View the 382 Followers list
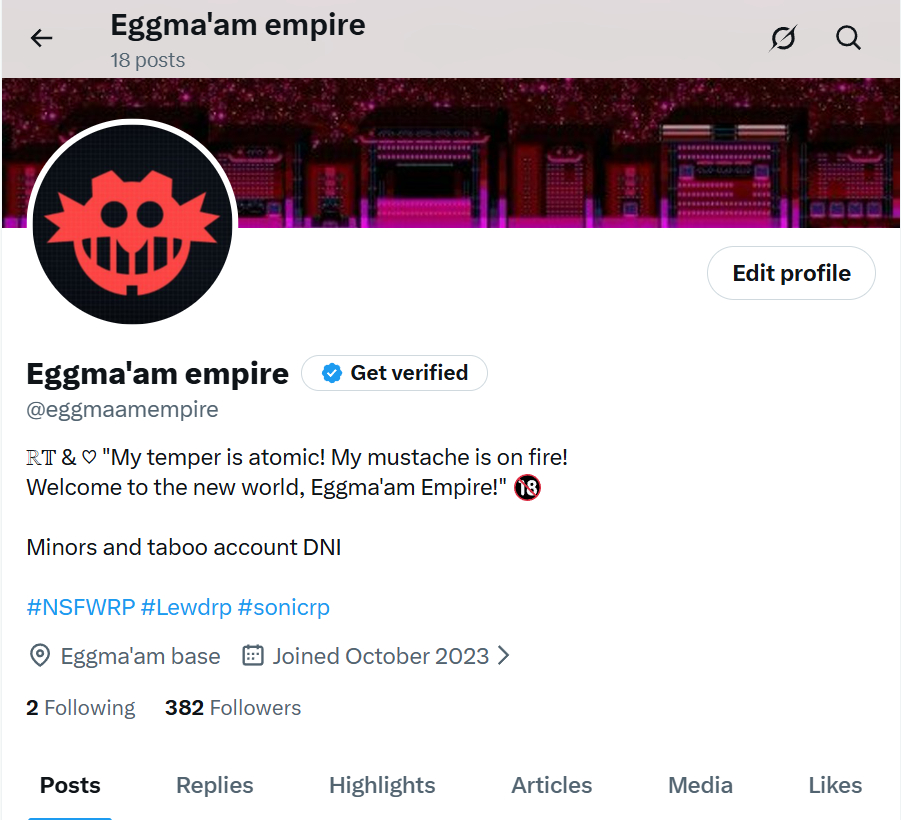The height and width of the screenshot is (820, 906). (233, 708)
